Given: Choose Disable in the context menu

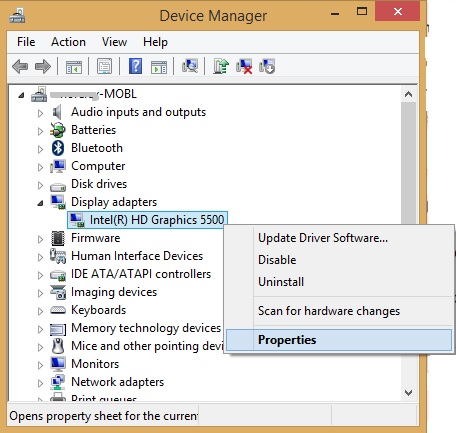Looking at the screenshot, I should point(339,260).
